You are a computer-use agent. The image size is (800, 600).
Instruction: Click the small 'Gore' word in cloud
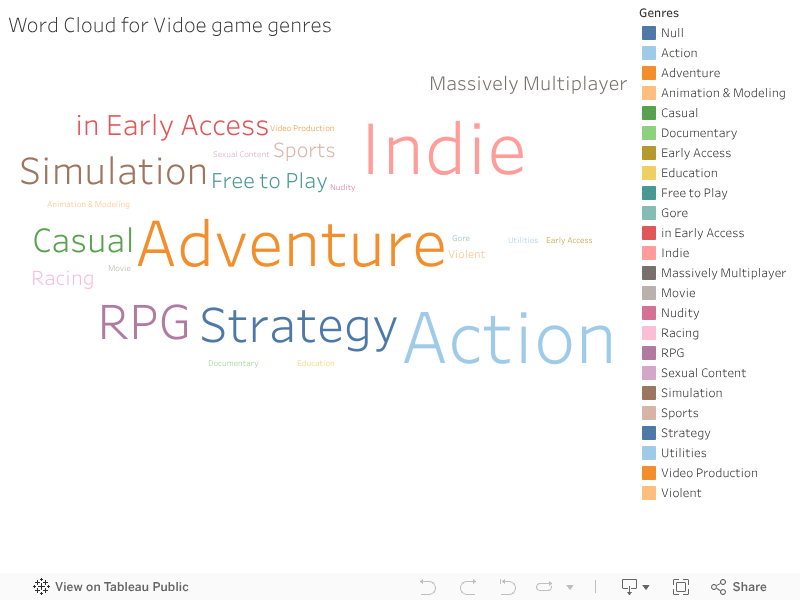[x=461, y=238]
